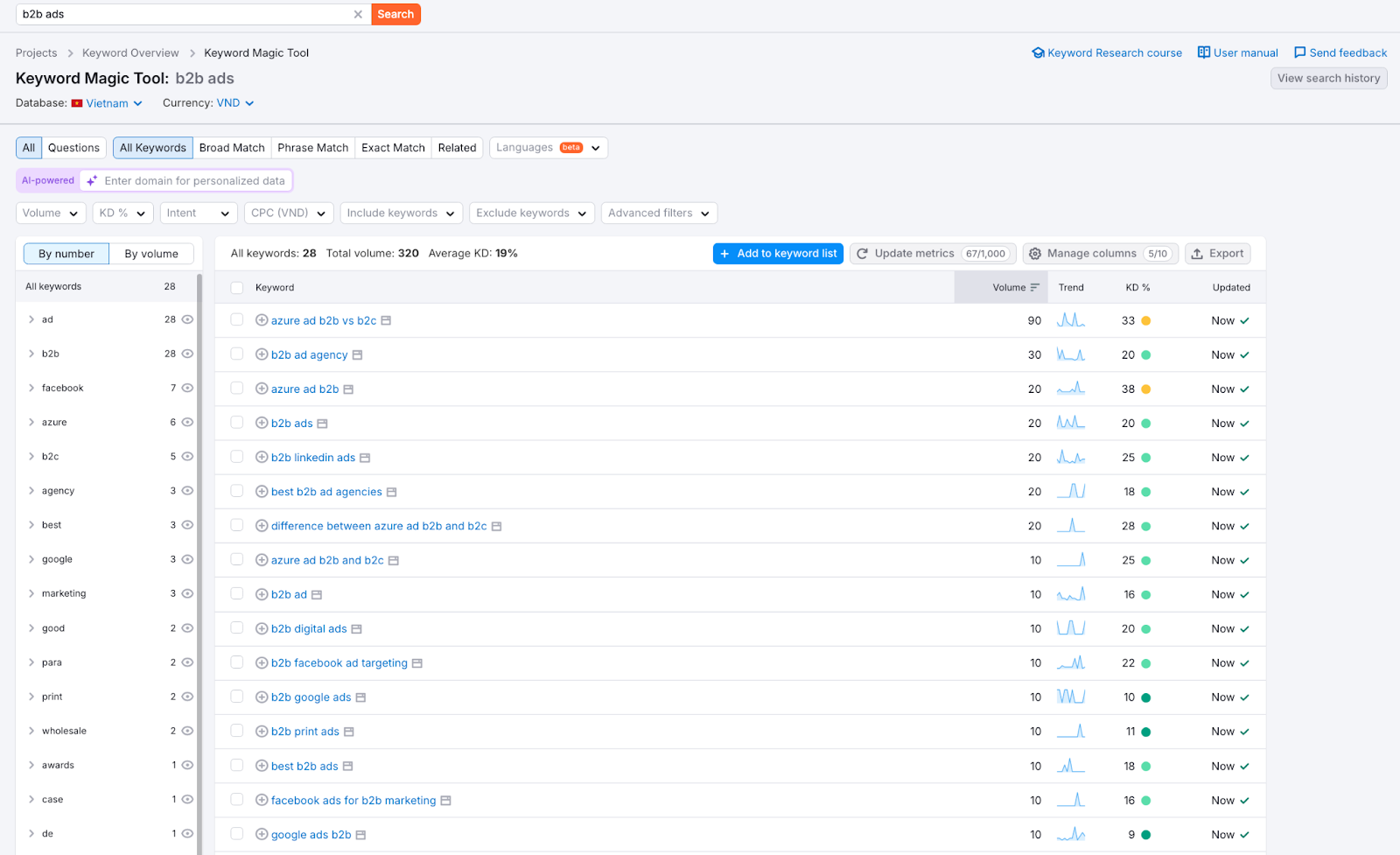Open the CPC (VND) filter dropdown
Viewport: 1400px width, 855px height.
tap(288, 213)
